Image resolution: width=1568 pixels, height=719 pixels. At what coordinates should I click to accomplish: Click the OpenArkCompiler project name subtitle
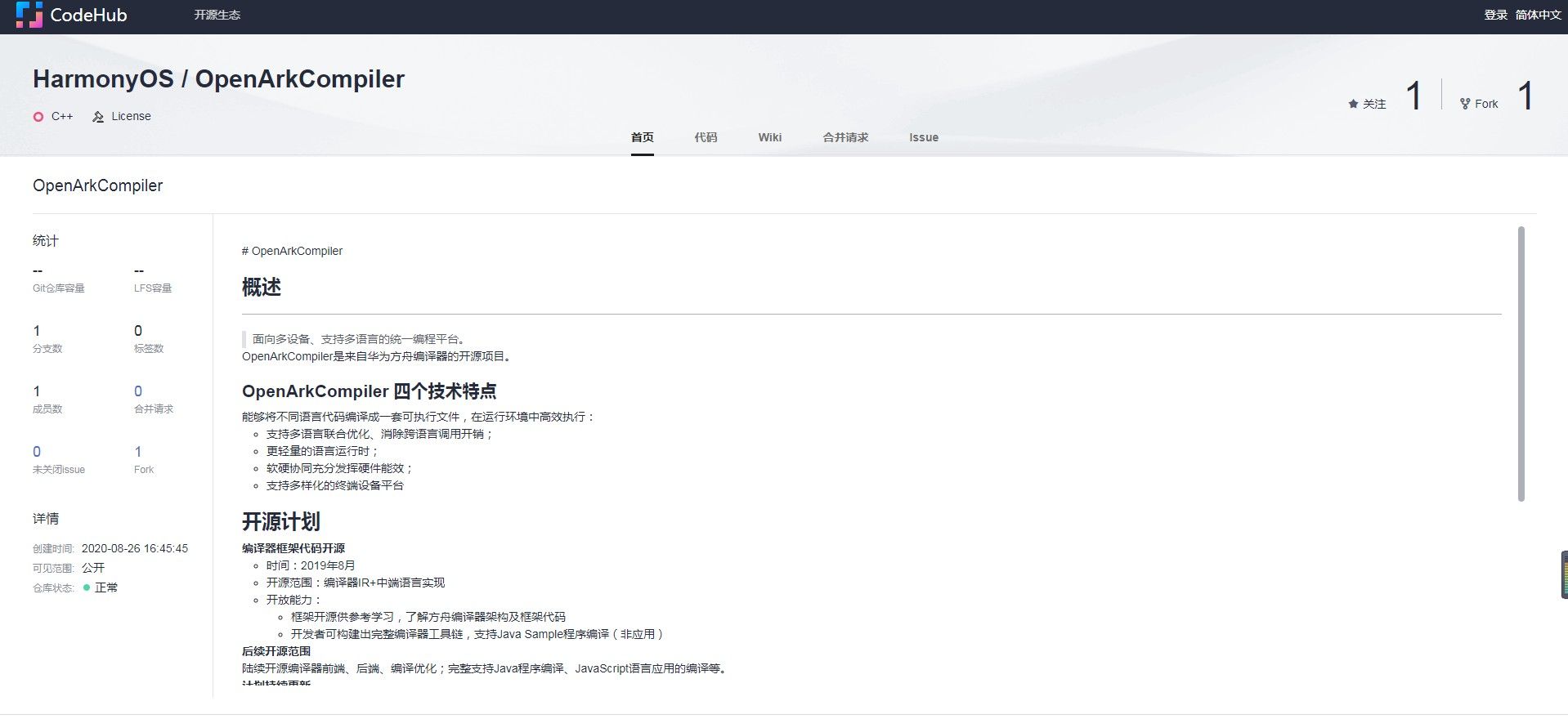coord(98,185)
